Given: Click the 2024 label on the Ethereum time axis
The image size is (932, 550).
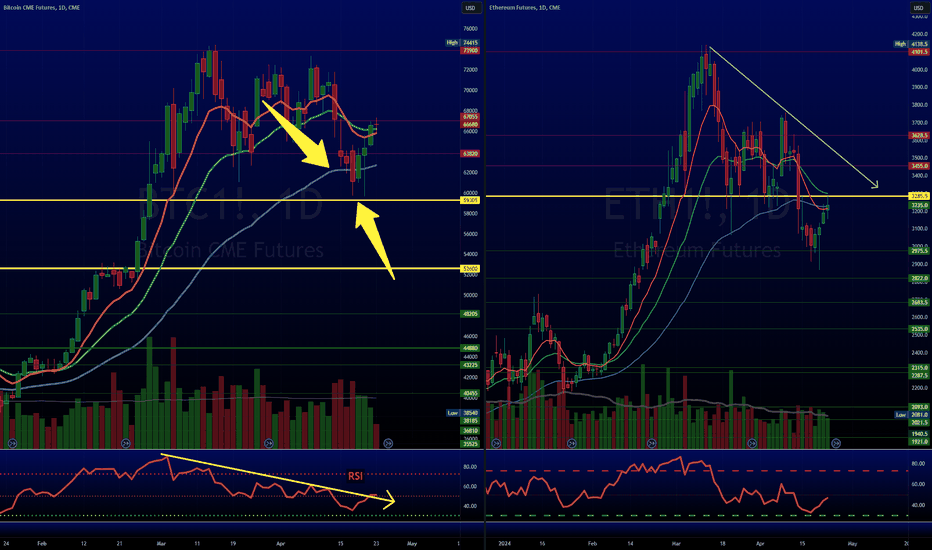Looking at the screenshot, I should (505, 543).
